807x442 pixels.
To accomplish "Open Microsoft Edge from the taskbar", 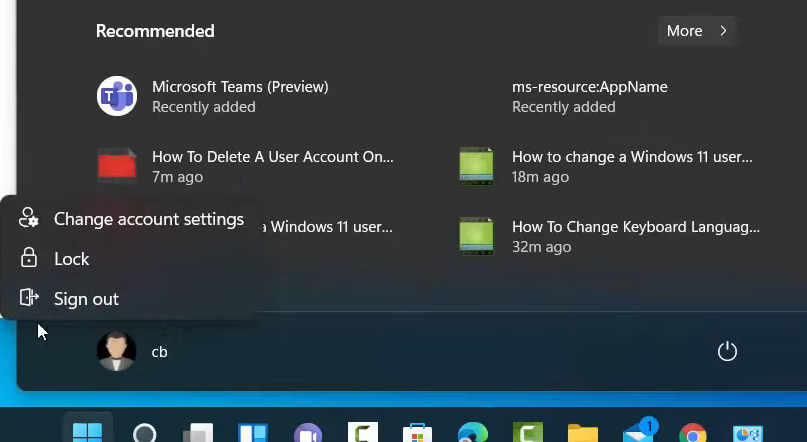I will point(472,433).
